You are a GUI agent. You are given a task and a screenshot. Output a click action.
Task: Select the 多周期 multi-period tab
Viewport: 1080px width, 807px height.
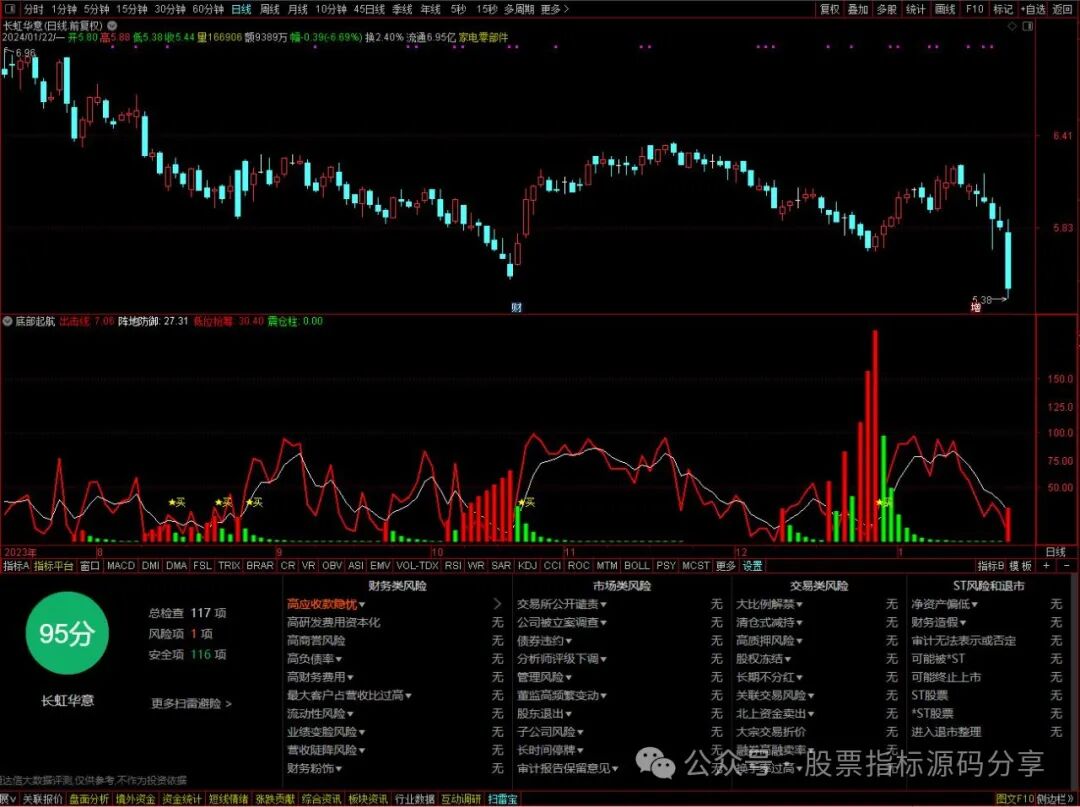click(519, 9)
